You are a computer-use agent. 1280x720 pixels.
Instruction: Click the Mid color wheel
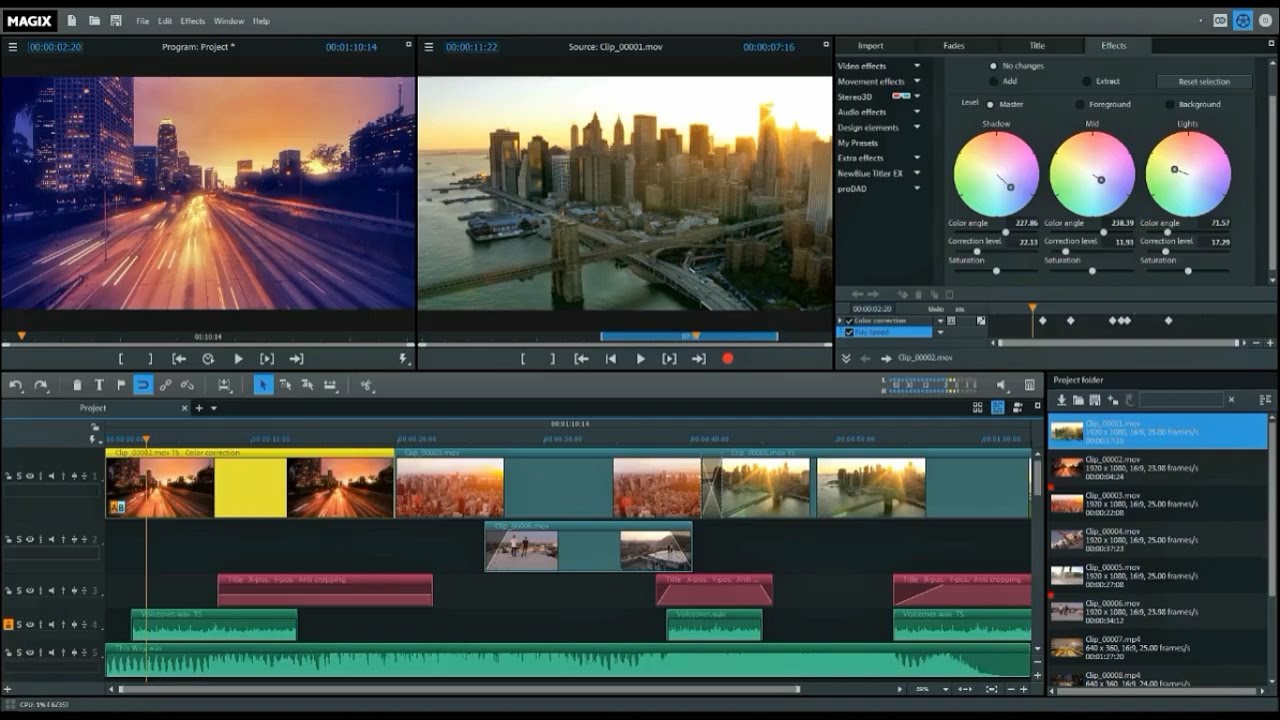point(1092,173)
